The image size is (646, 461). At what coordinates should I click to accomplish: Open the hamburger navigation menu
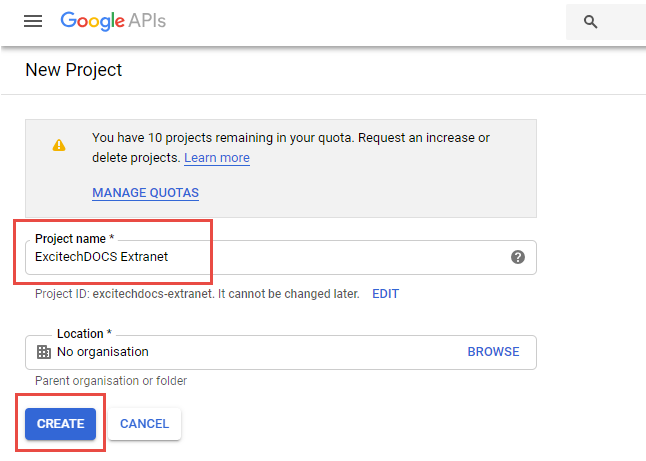point(33,21)
